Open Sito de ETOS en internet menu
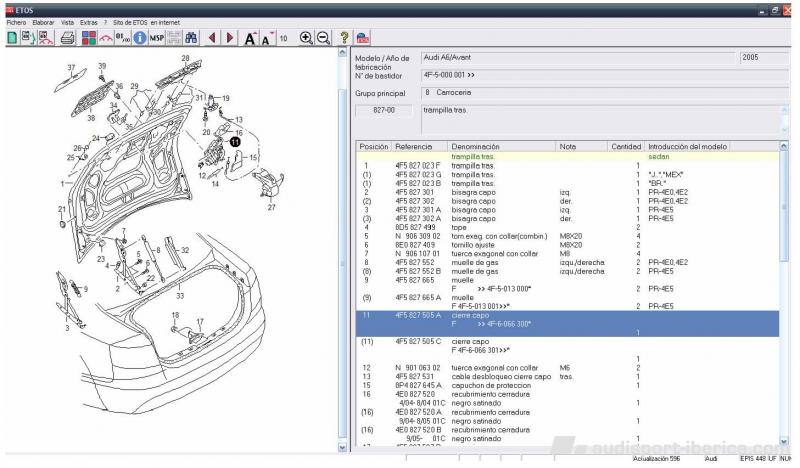The width and height of the screenshot is (800, 468). 146,22
